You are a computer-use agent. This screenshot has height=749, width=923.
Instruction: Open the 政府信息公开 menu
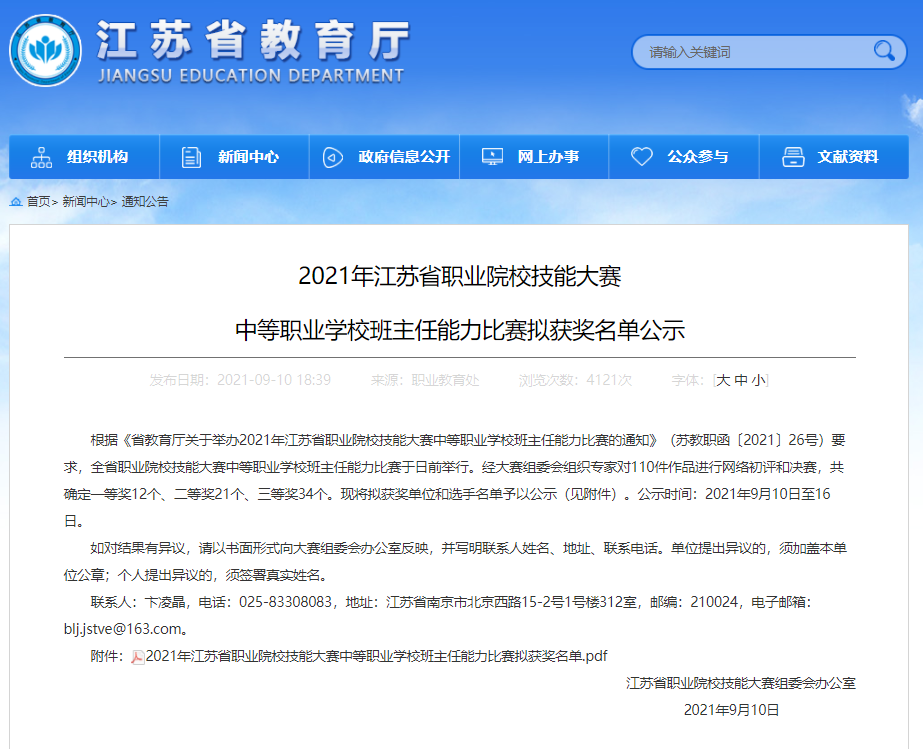pos(384,157)
